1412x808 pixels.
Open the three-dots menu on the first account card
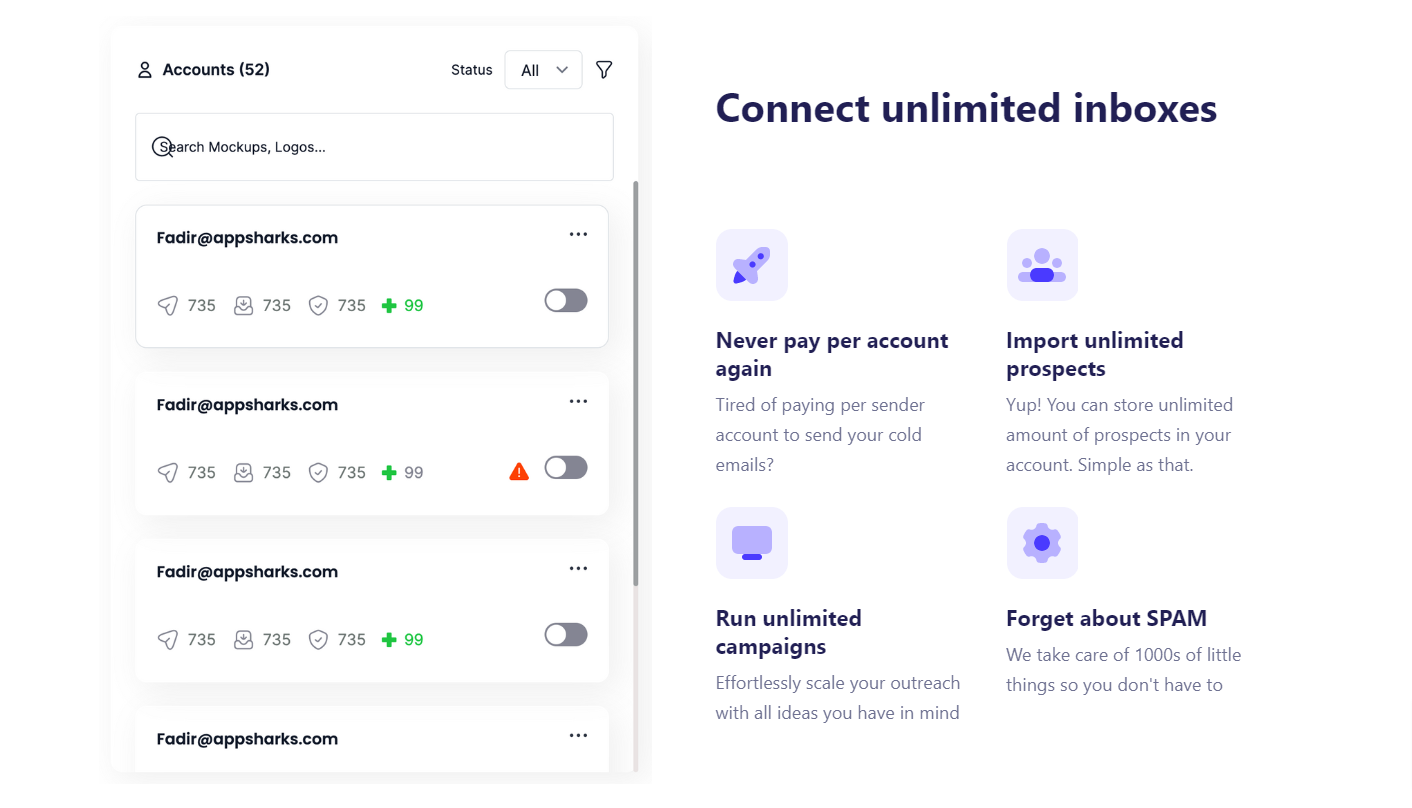tap(578, 234)
